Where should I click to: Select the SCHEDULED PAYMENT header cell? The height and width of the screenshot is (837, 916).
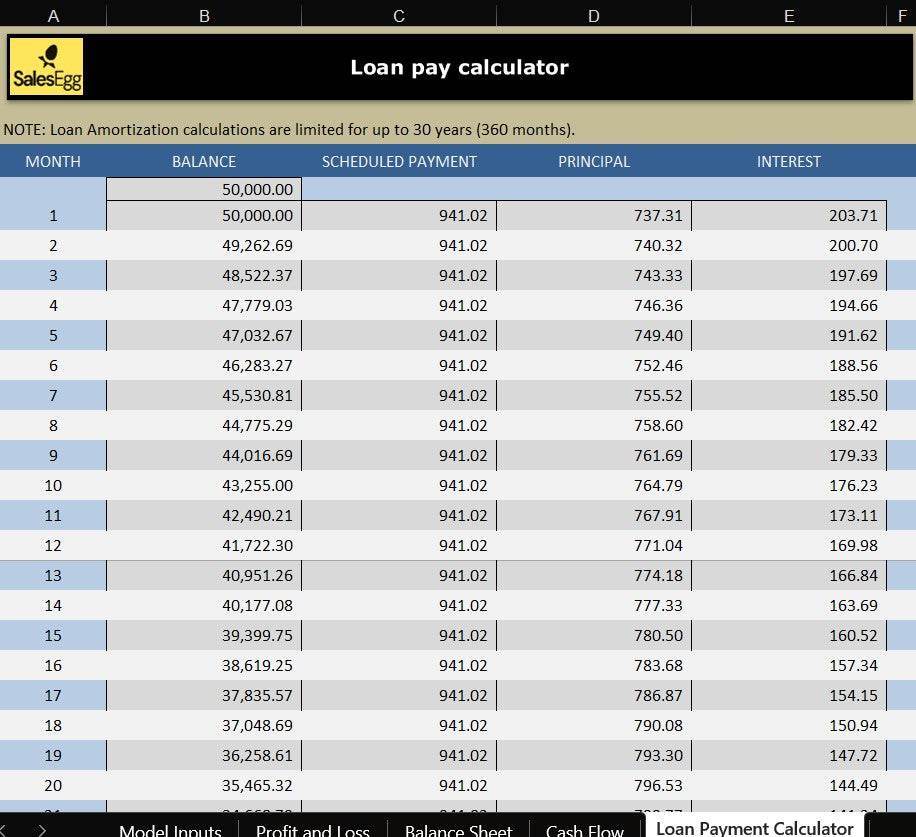399,161
